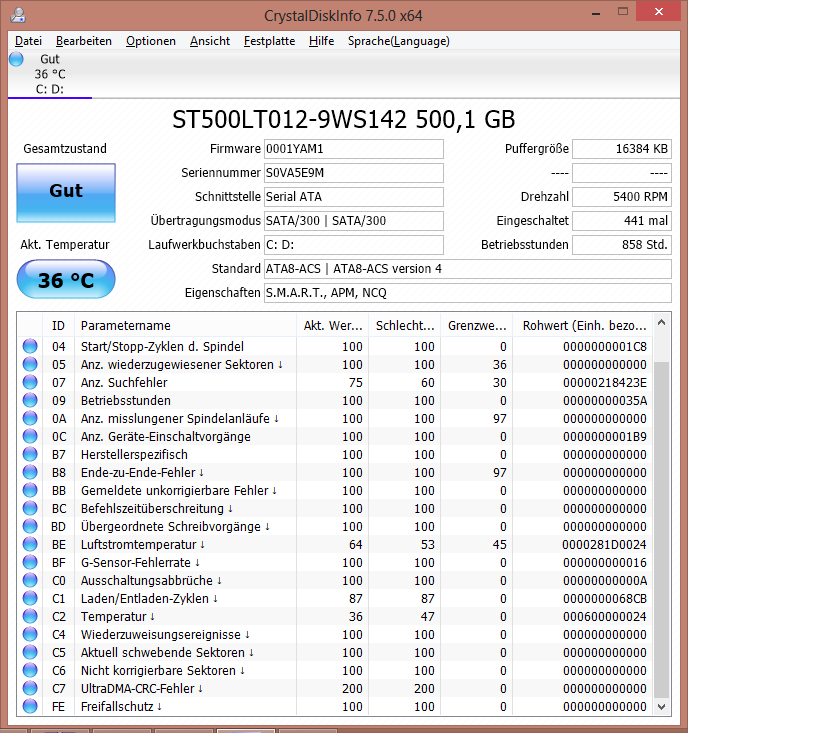Viewport: 819px width, 733px height.
Task: Open the Datei menu
Action: (x=28, y=41)
